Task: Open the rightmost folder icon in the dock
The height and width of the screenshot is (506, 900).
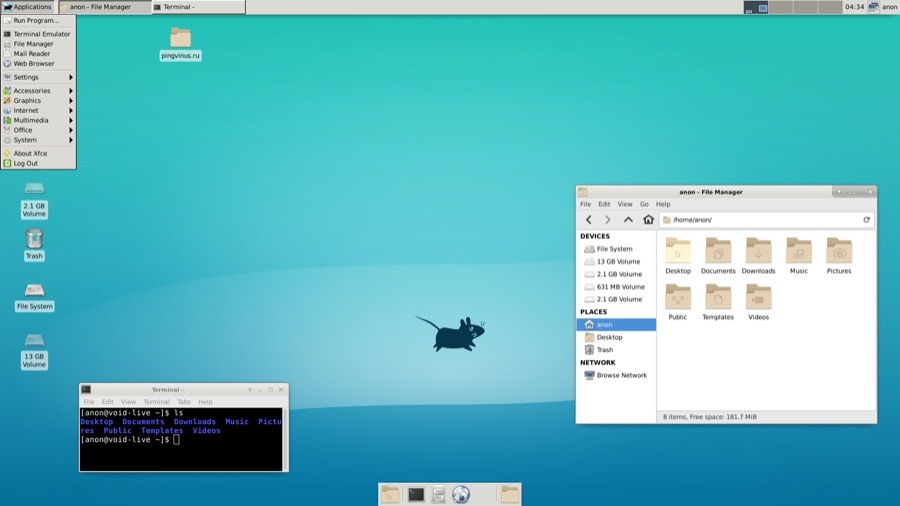Action: (x=509, y=495)
